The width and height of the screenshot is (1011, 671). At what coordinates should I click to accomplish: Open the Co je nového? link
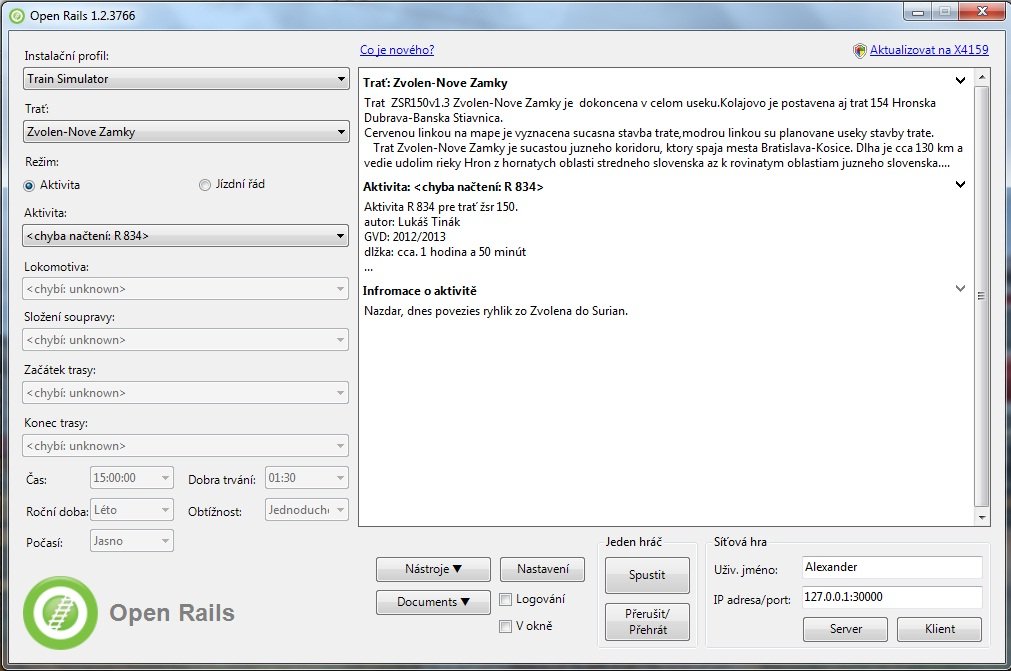tap(397, 50)
